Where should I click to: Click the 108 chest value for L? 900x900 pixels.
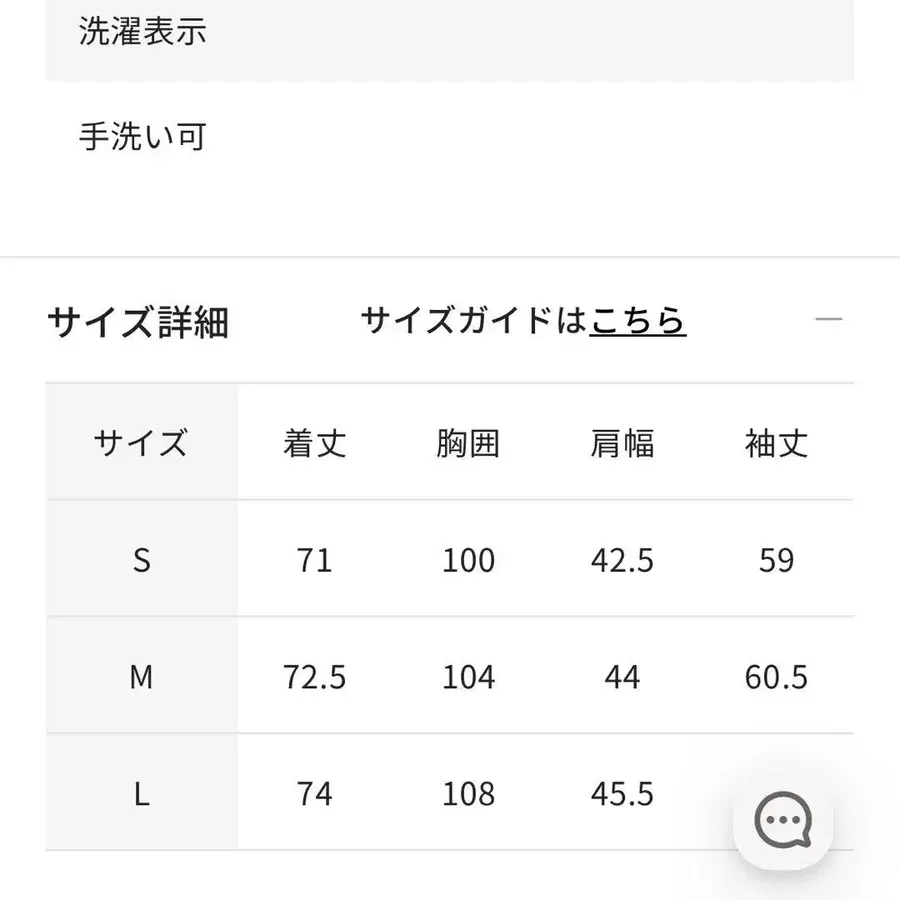(468, 794)
